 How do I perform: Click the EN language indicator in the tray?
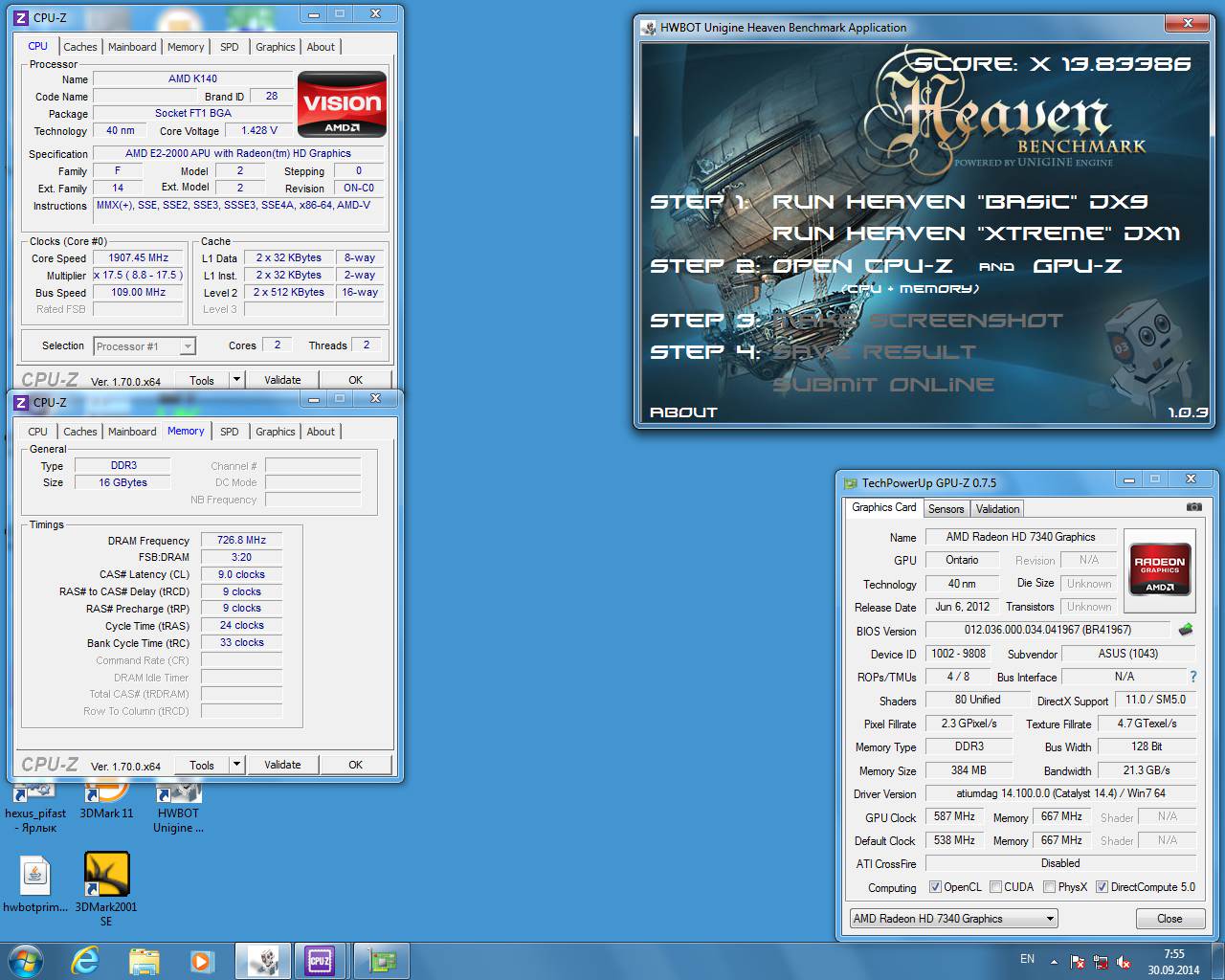(1027, 959)
